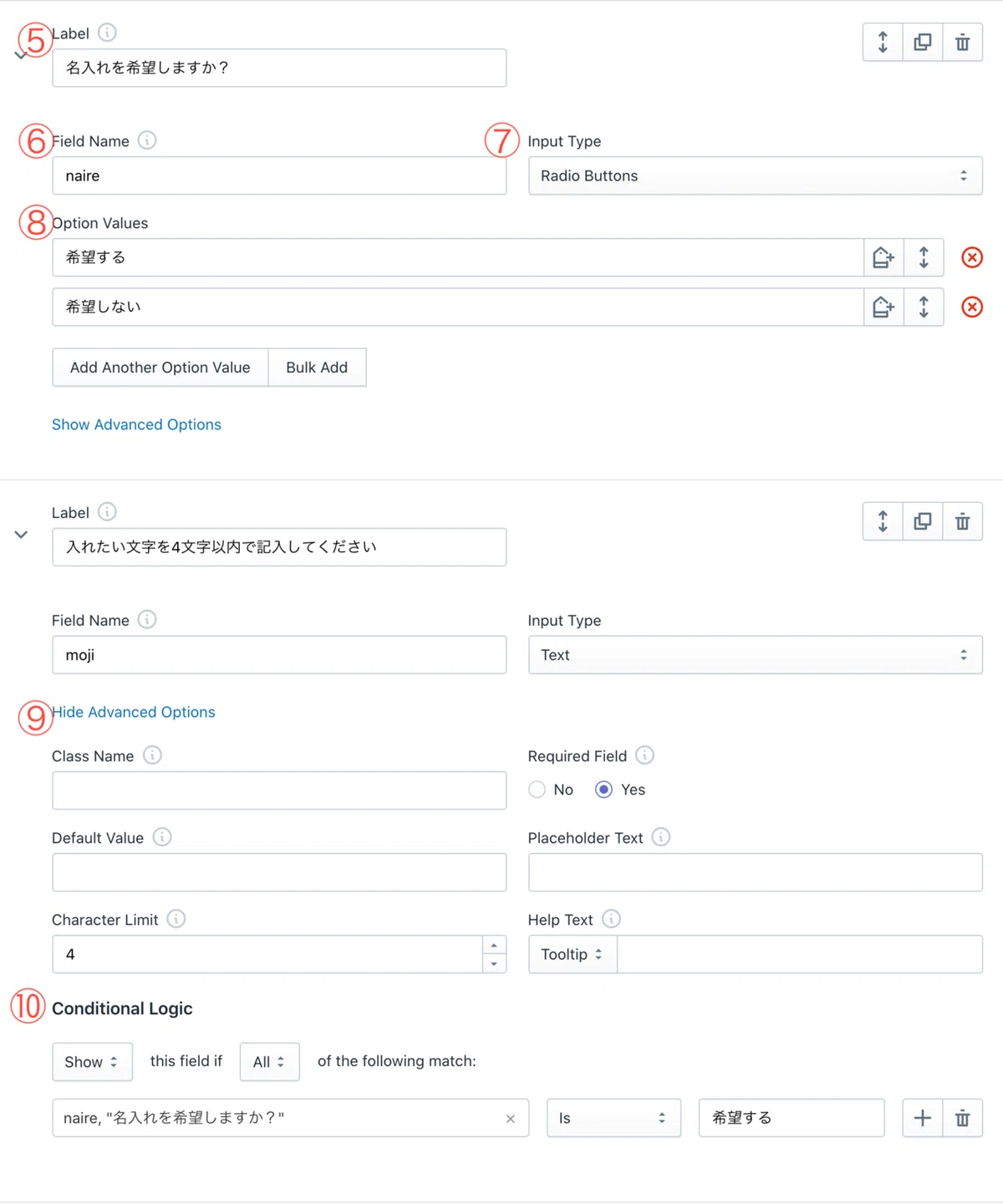Click the move icon for the naire field
This screenshot has width=1003, height=1204.
883,42
